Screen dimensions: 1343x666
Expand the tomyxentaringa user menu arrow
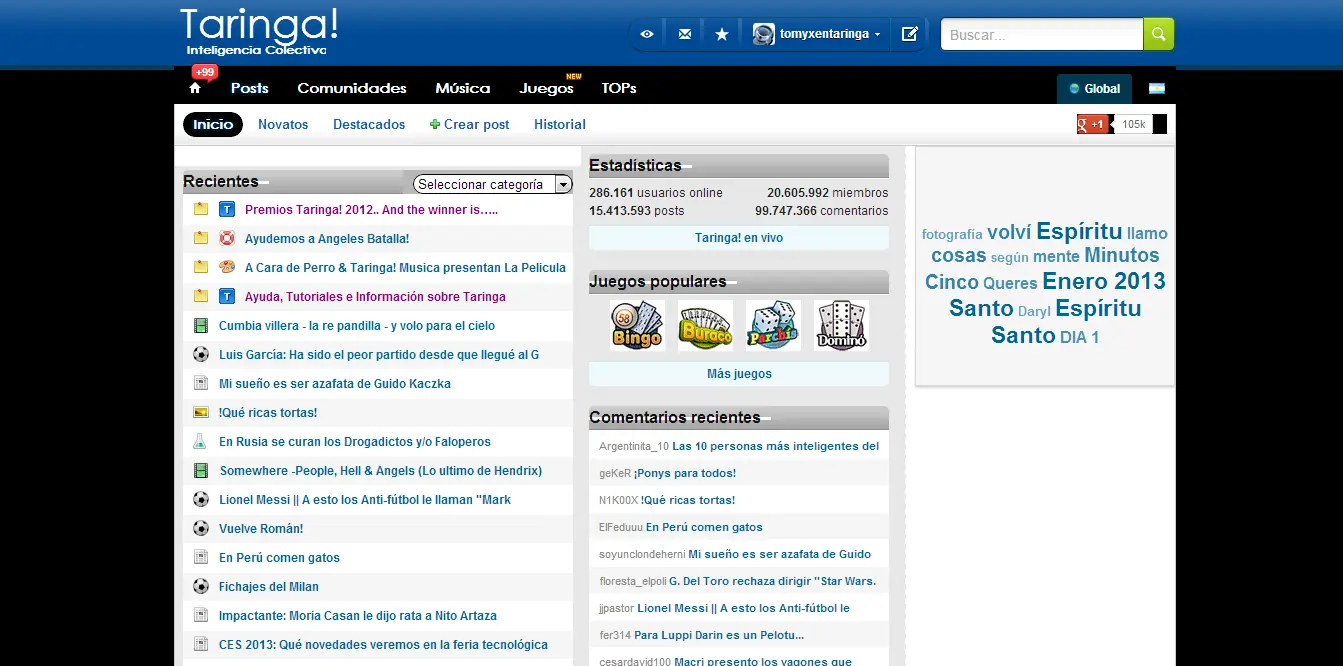(x=877, y=35)
